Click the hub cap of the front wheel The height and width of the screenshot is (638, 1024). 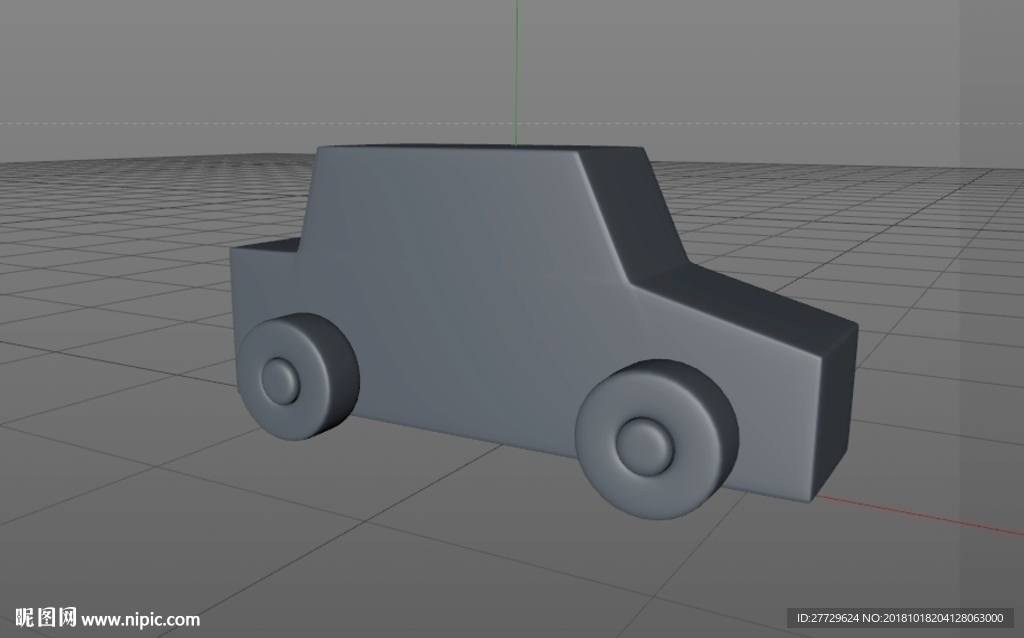(x=645, y=447)
